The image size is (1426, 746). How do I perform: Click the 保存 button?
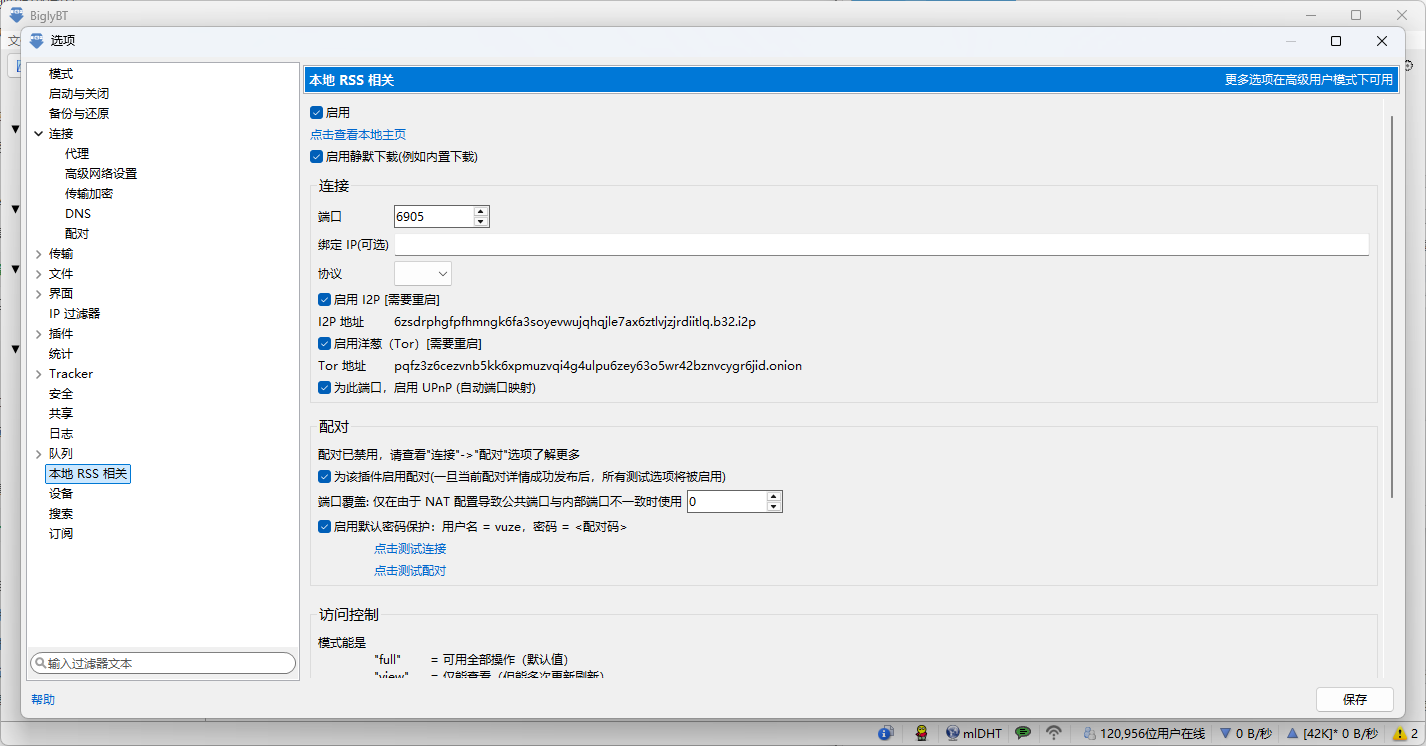[x=1355, y=699]
